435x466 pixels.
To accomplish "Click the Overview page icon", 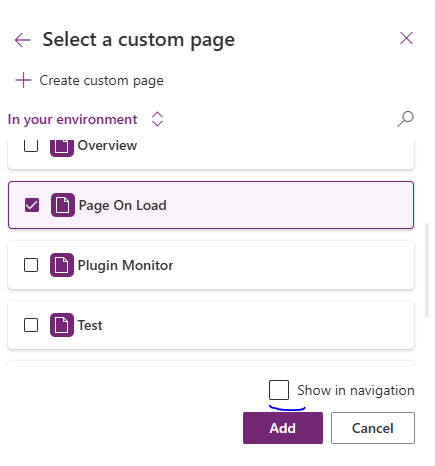I will coord(62,147).
